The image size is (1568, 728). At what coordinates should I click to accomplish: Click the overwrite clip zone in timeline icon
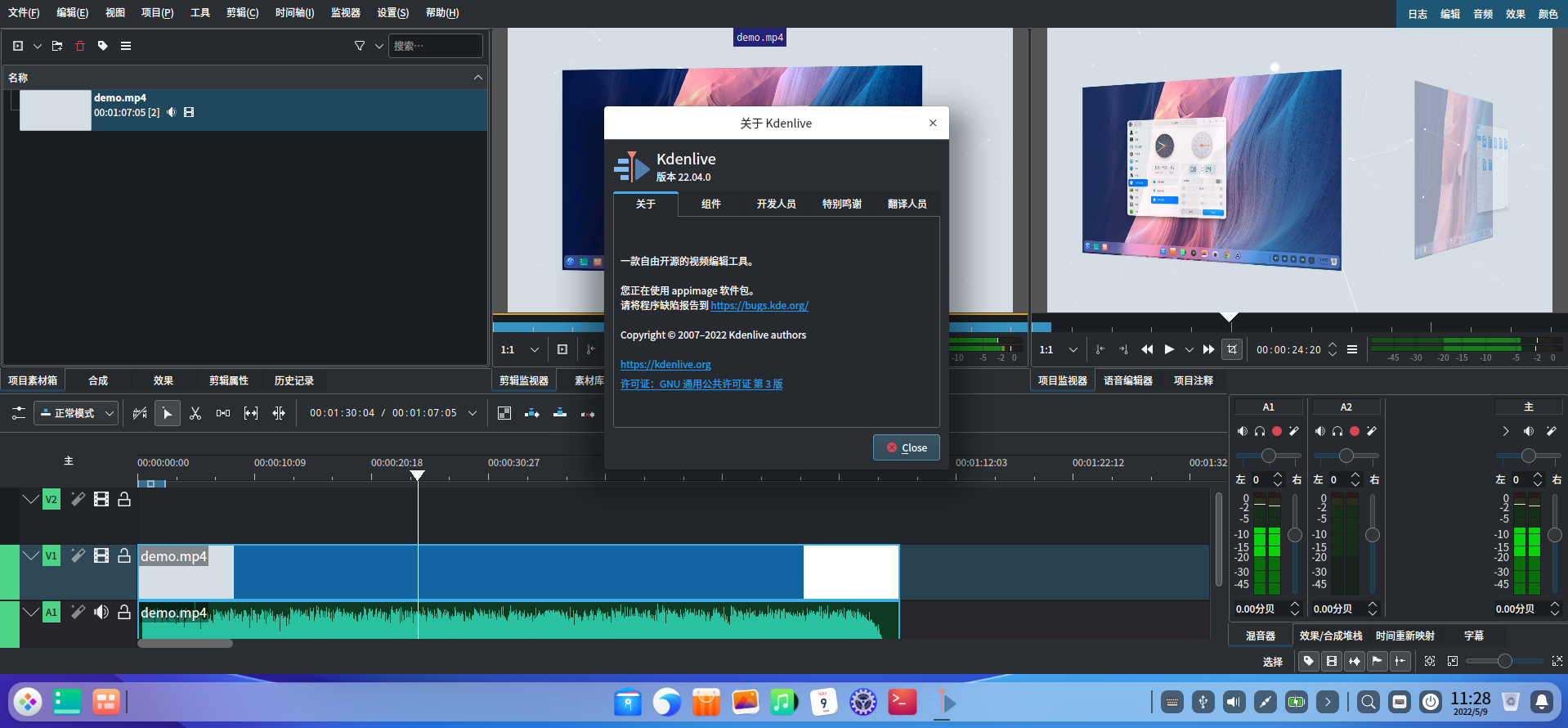click(x=560, y=413)
